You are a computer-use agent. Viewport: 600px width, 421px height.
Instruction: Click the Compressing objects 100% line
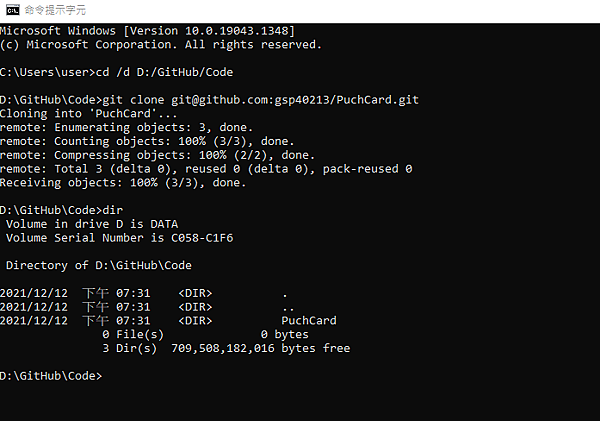(x=157, y=155)
